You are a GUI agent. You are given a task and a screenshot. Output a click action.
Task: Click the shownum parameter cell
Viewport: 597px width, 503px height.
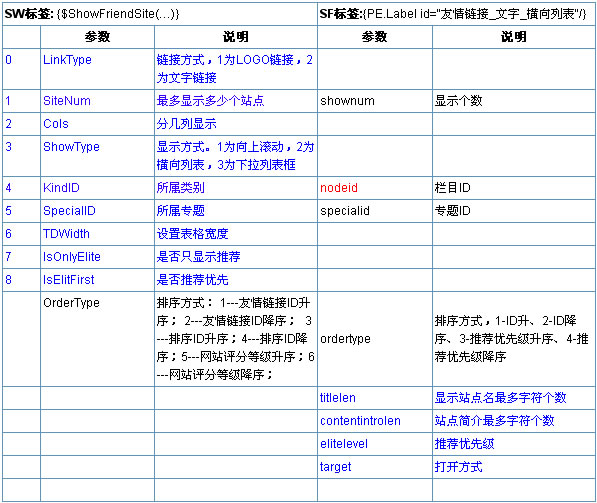pos(375,101)
